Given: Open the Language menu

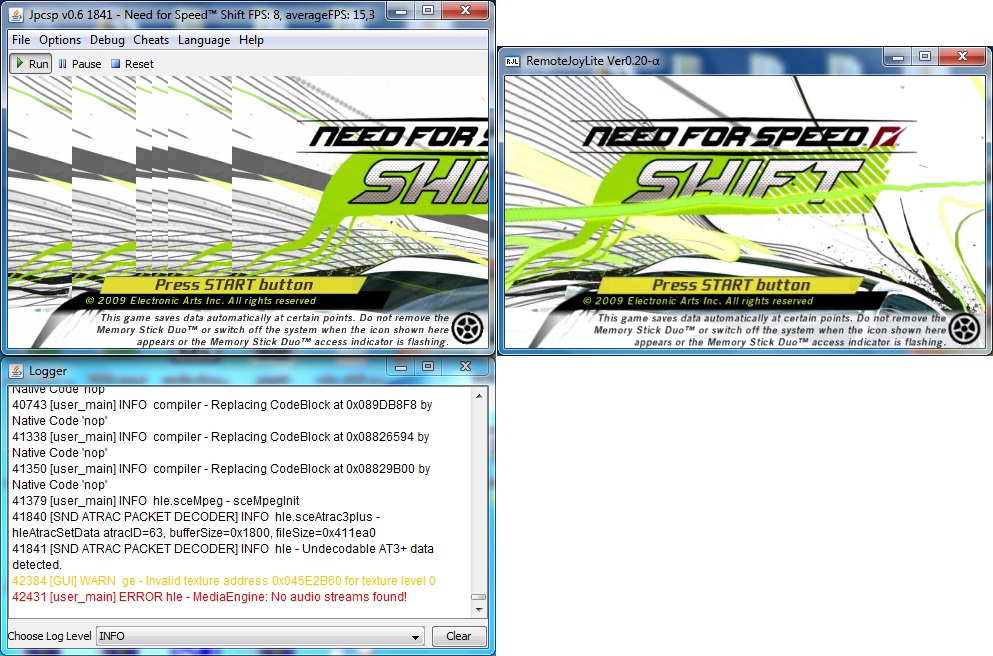Looking at the screenshot, I should tap(204, 40).
